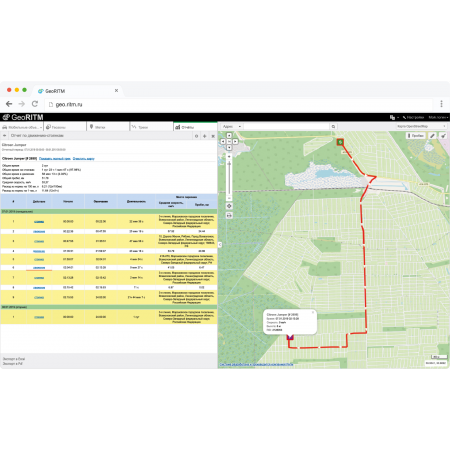Image resolution: width=450 pixels, height=450 pixels.
Task: Select the pencil ruler tool on map
Action: [x=432, y=136]
